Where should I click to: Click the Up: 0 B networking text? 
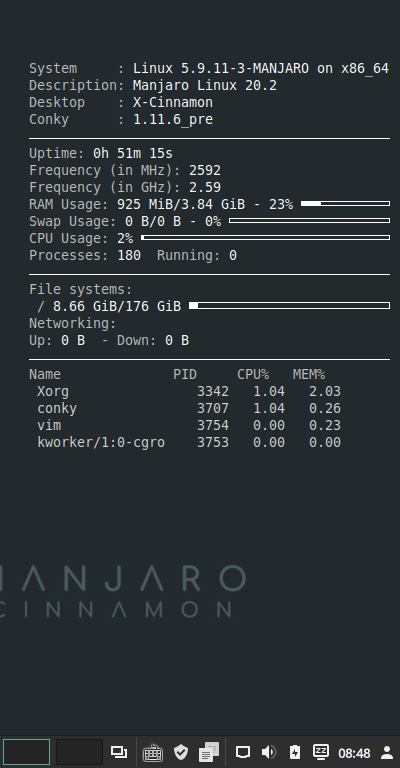click(57, 340)
